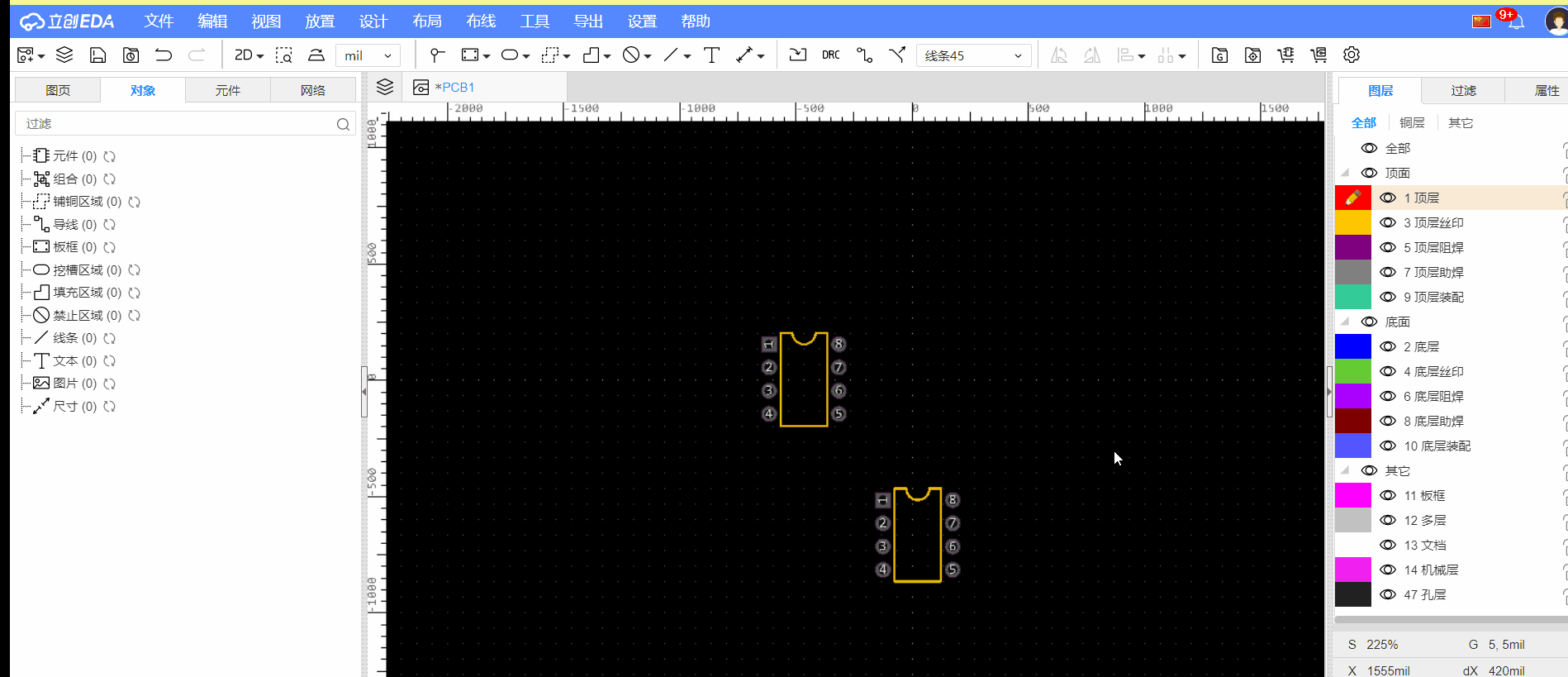
Task: Open the settings gear in toolbar
Action: [1352, 55]
